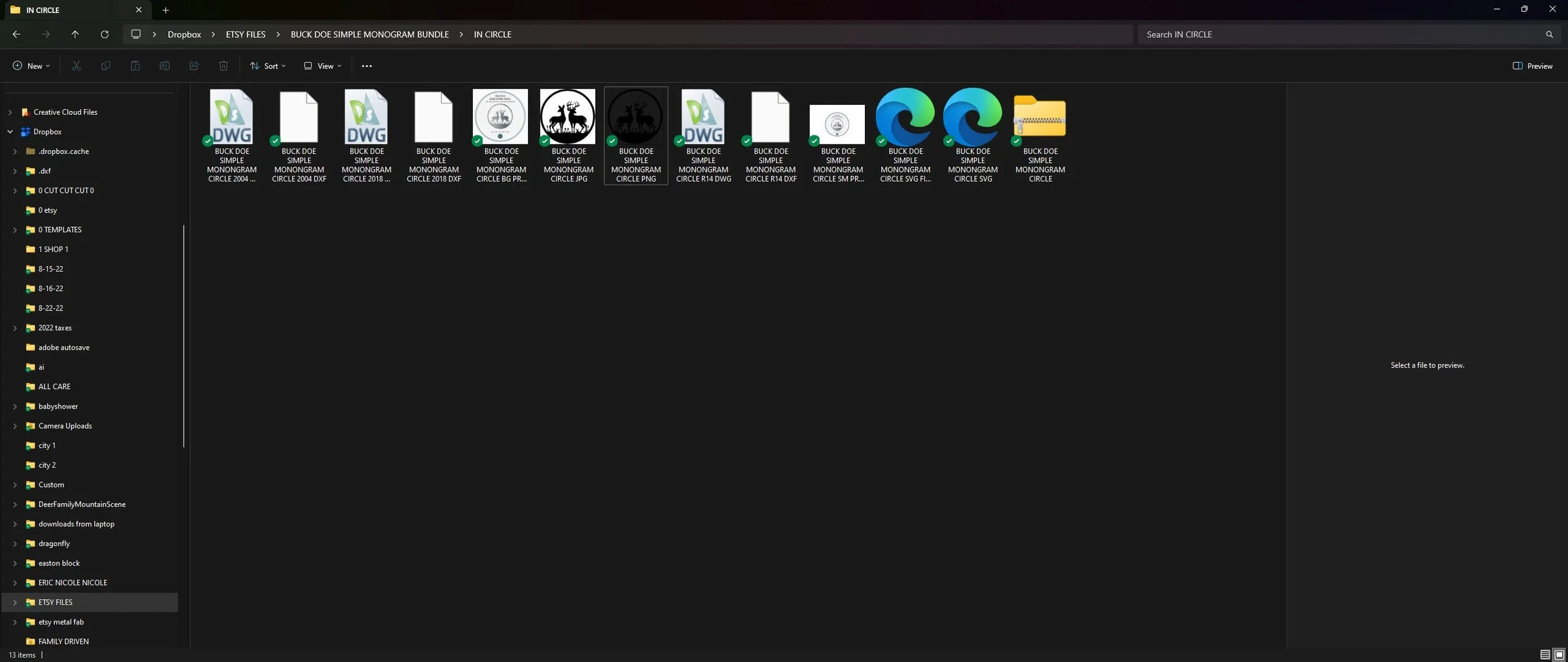This screenshot has width=1568, height=662.
Task: Click the navigation pane vertical scrollbar
Action: [x=184, y=336]
